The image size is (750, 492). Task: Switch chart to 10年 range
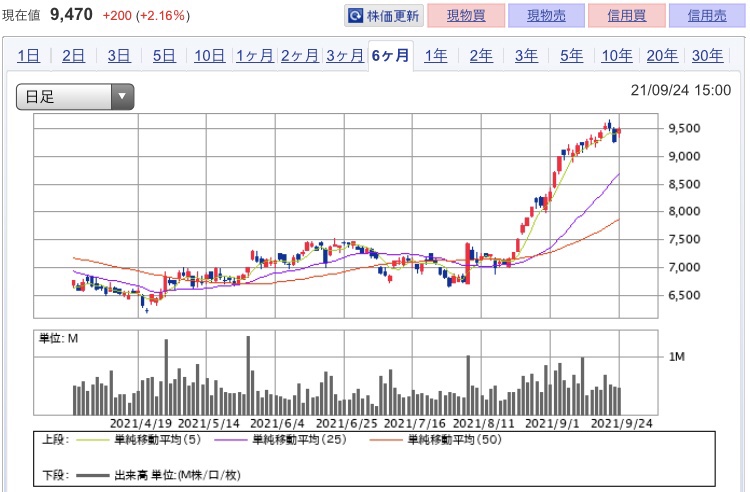coord(617,56)
